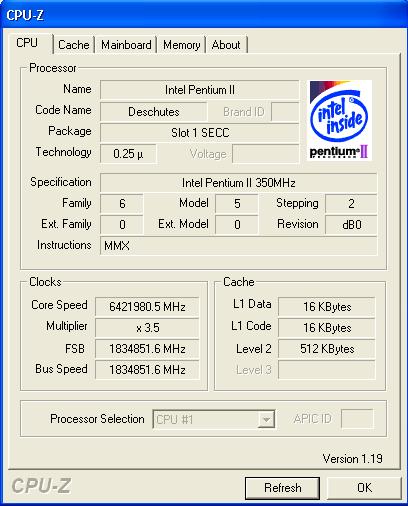Click the APIC ID field

pos(357,419)
